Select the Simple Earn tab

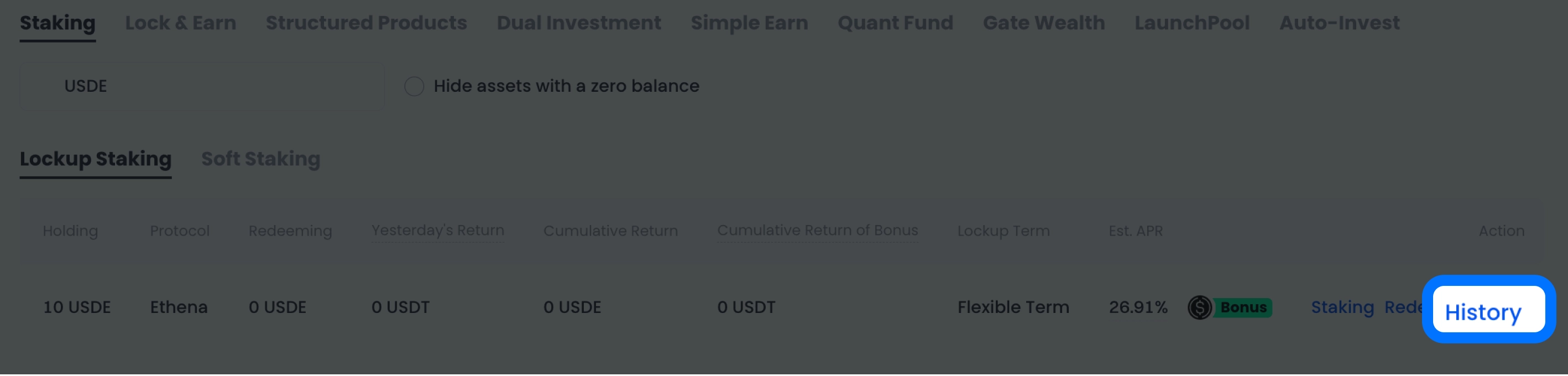749,23
